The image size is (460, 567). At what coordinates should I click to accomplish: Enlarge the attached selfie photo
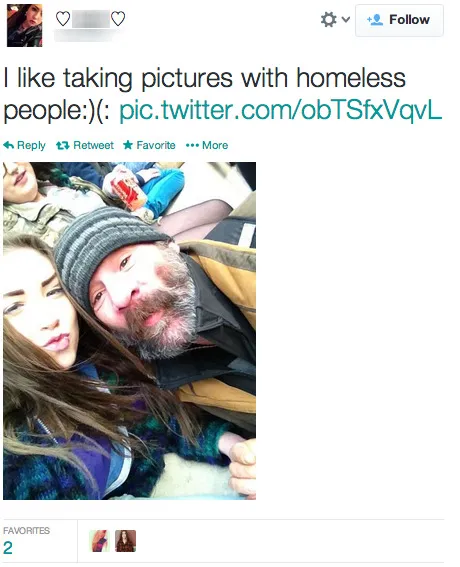click(129, 331)
